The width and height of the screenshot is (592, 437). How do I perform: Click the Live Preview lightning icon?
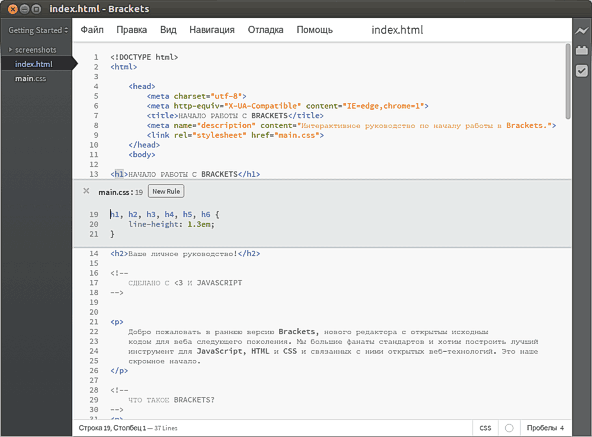pos(581,31)
